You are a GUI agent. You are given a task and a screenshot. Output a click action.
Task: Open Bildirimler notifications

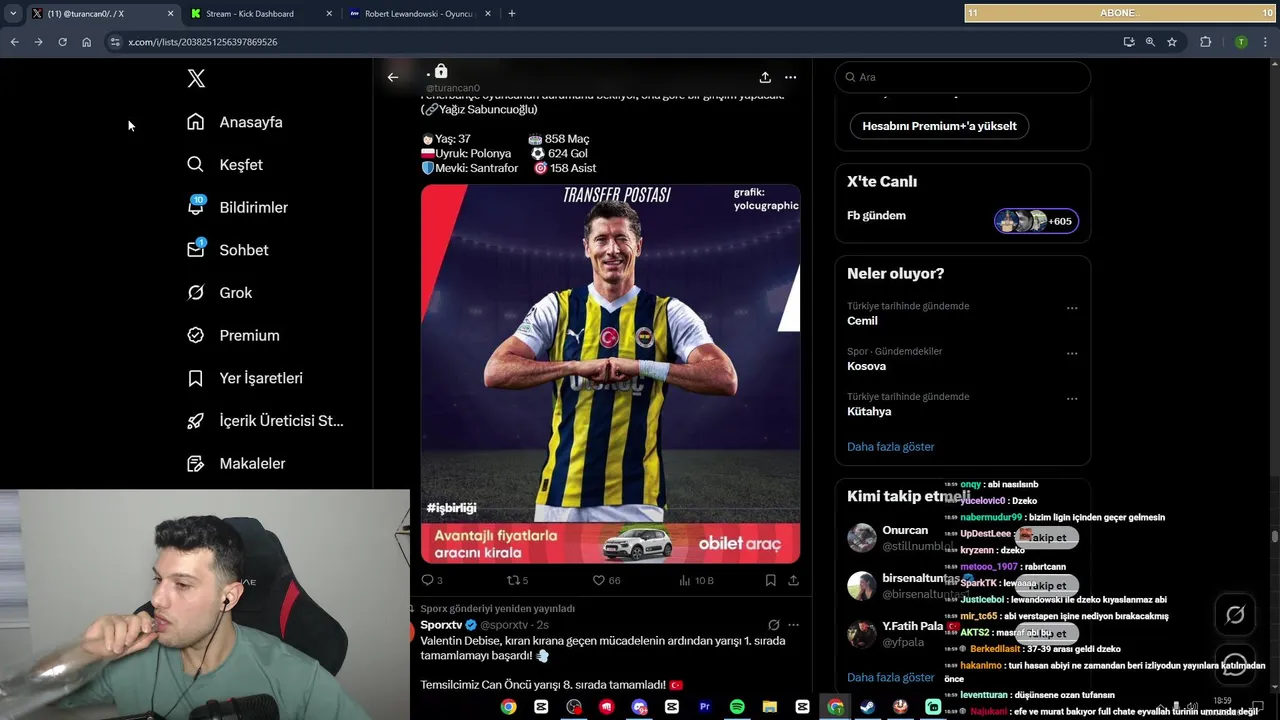(x=238, y=207)
